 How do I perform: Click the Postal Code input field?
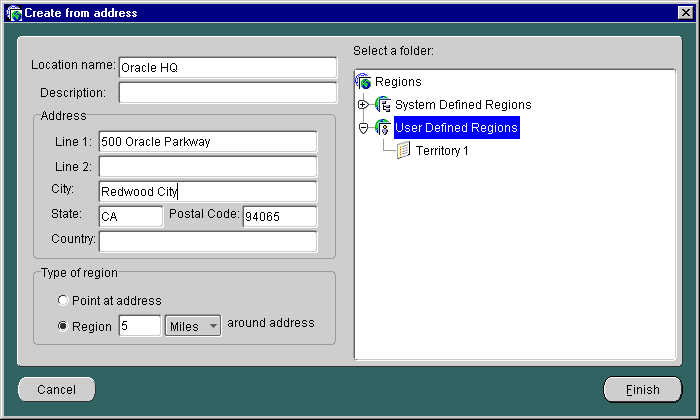(280, 216)
